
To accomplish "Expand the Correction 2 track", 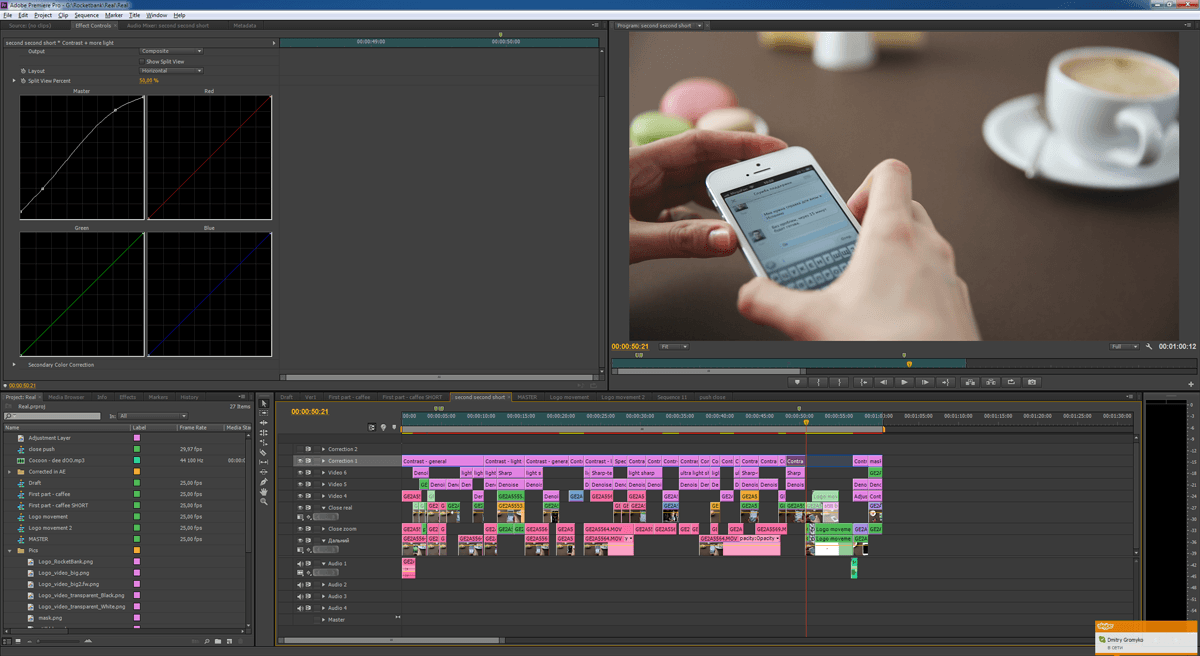I will pyautogui.click(x=323, y=449).
